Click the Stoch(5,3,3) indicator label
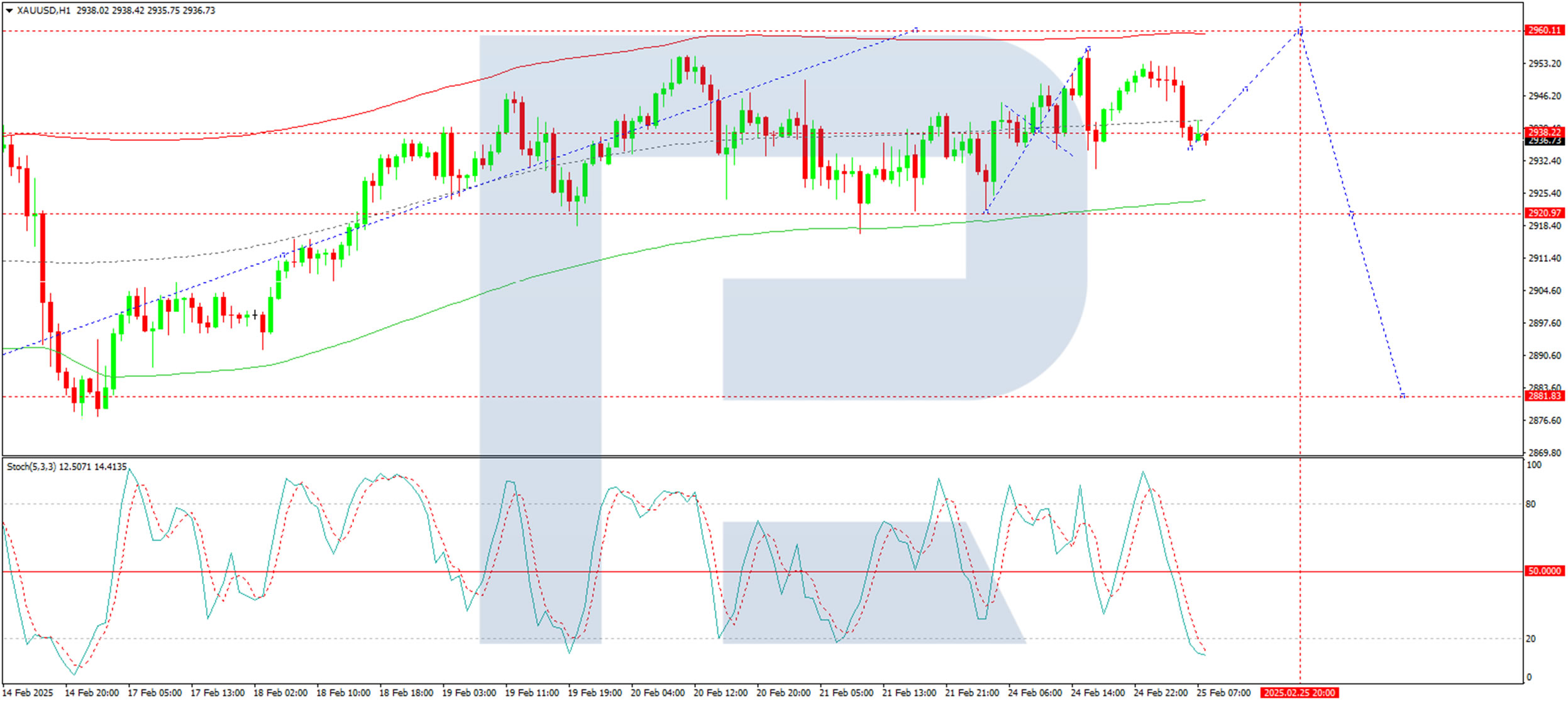 (x=31, y=467)
